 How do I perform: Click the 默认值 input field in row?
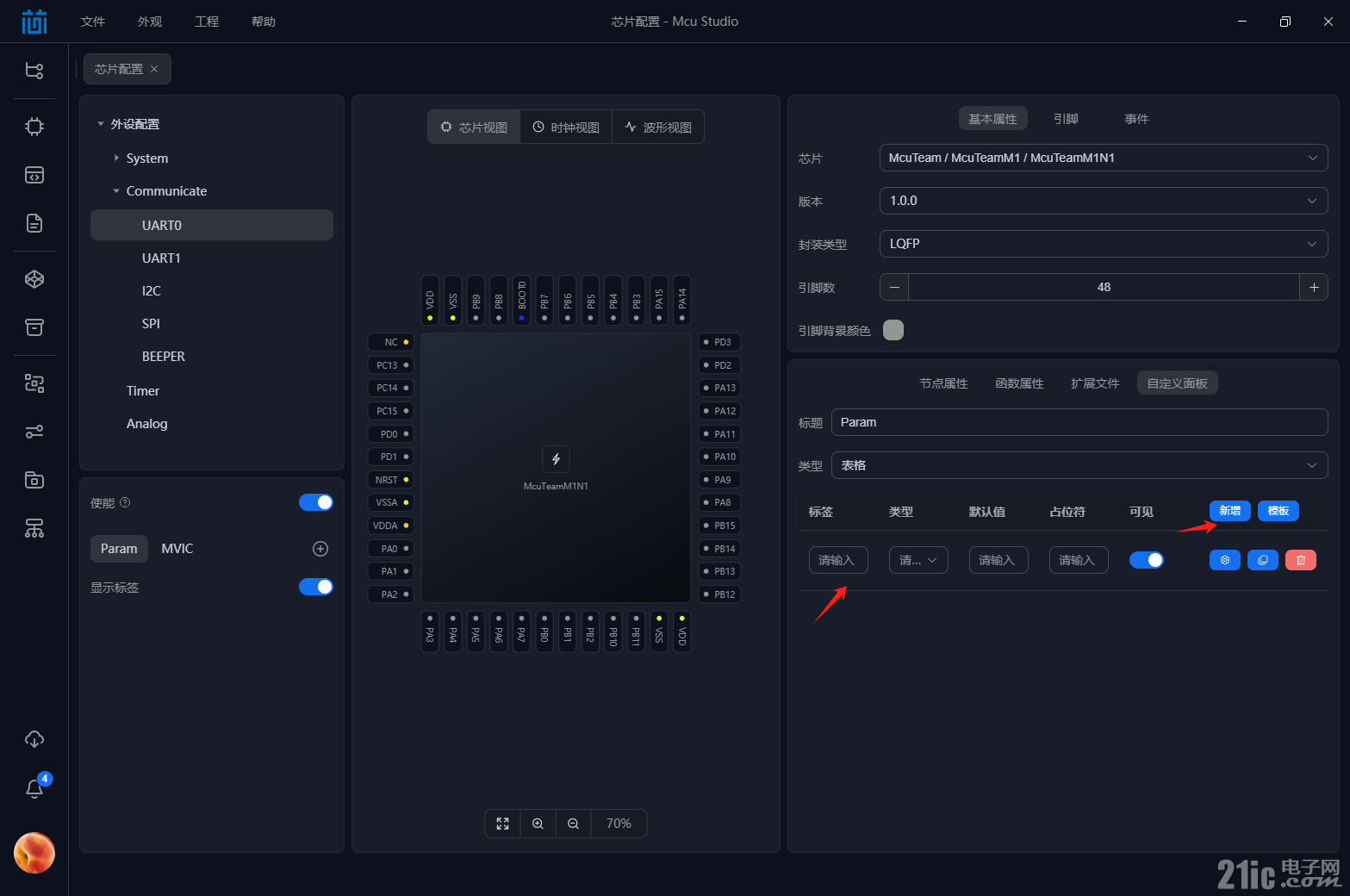999,560
